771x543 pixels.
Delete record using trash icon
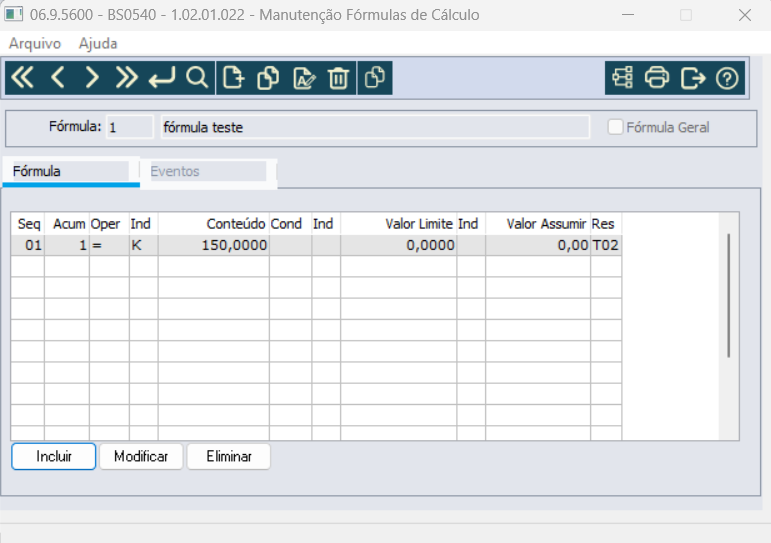pos(338,78)
